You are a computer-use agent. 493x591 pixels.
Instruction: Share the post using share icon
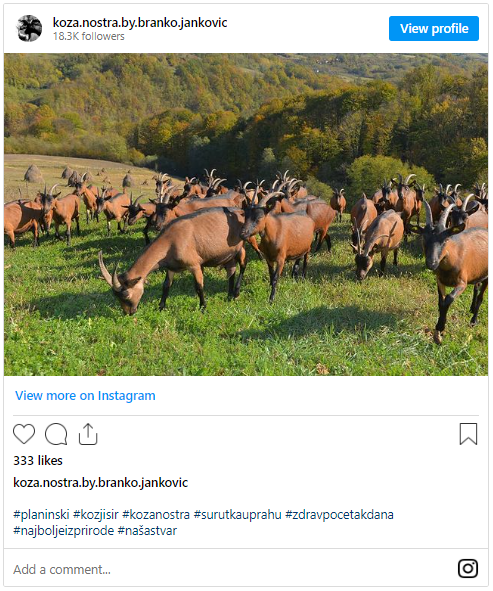tap(88, 434)
